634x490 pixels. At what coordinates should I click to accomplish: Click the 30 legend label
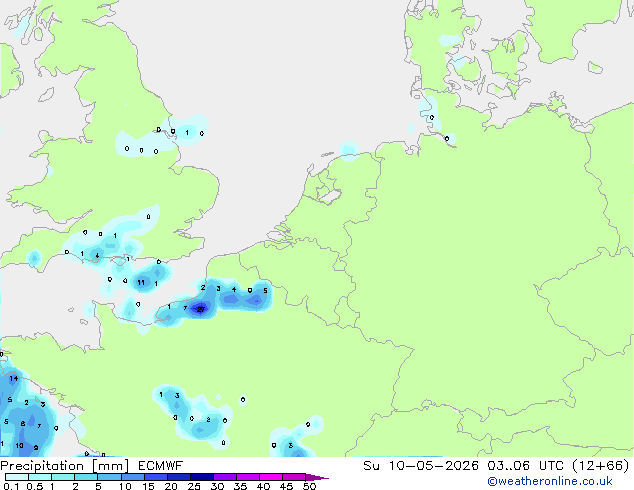coord(217,486)
